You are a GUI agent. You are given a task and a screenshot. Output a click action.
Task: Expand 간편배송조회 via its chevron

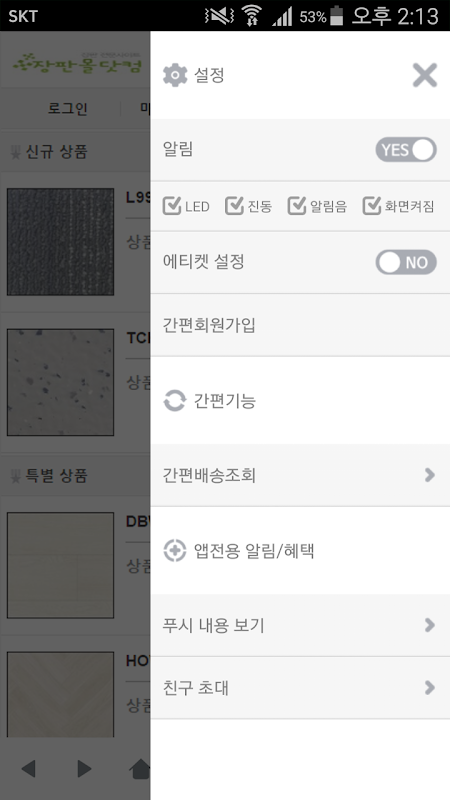pyautogui.click(x=430, y=475)
